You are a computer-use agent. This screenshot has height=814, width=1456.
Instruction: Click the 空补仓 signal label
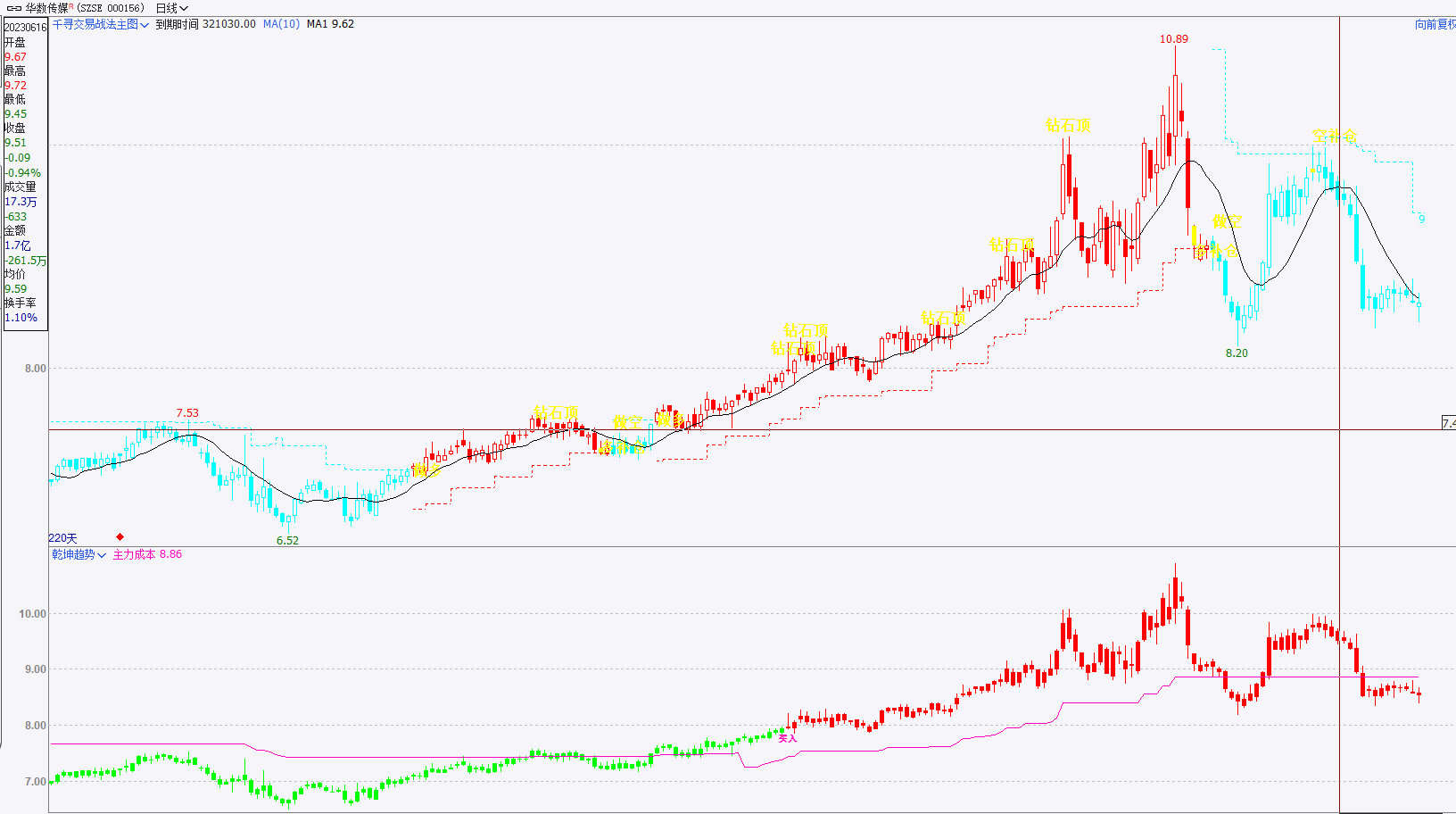(x=1335, y=136)
